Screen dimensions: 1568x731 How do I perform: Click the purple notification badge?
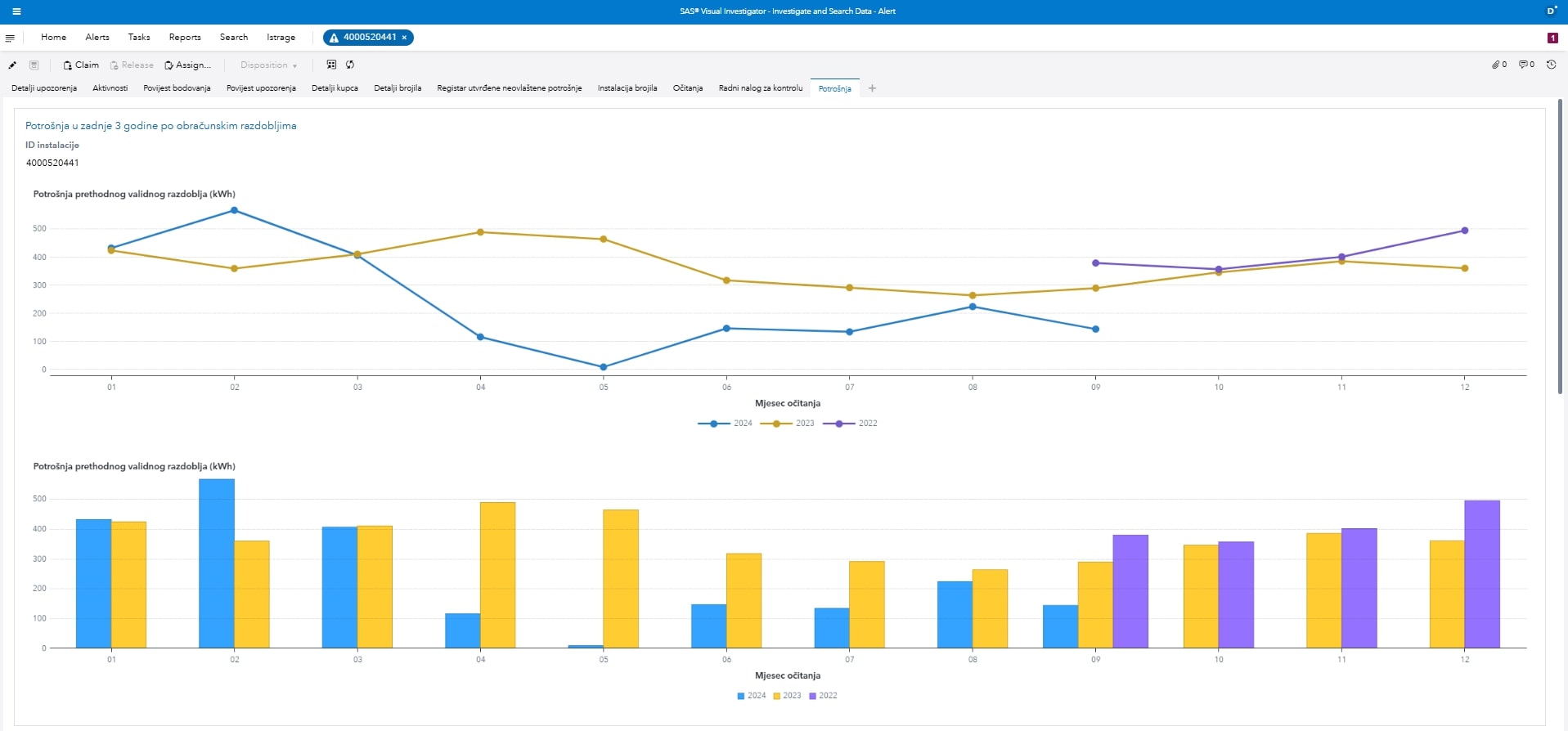pyautogui.click(x=1552, y=38)
